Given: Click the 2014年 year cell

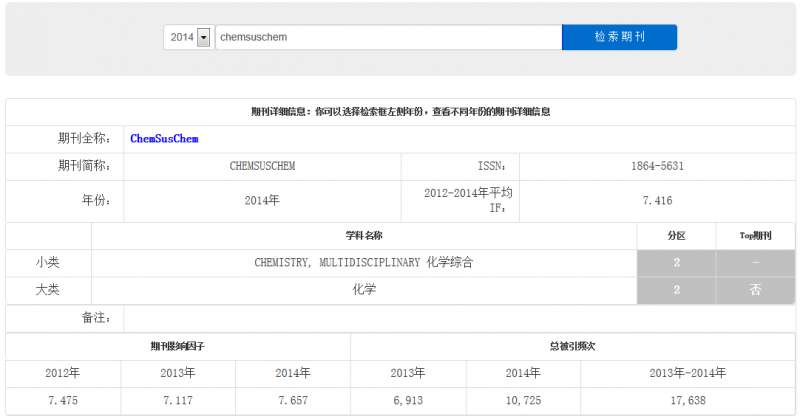Looking at the screenshot, I should pyautogui.click(x=262, y=201).
